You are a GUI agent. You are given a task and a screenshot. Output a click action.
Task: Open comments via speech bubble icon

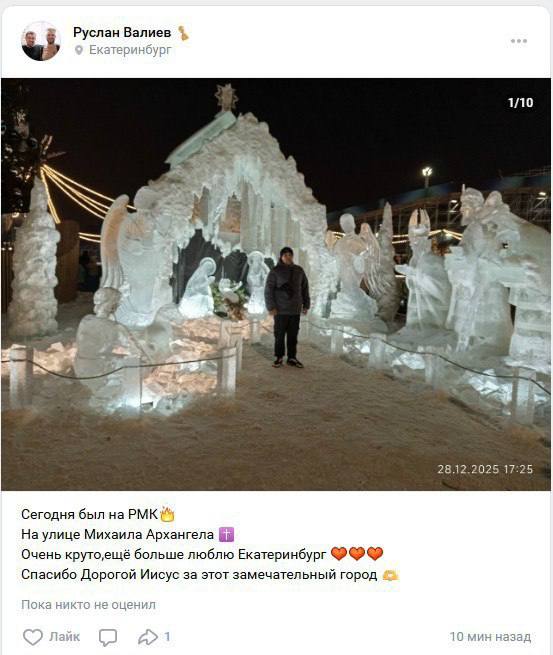coord(108,637)
